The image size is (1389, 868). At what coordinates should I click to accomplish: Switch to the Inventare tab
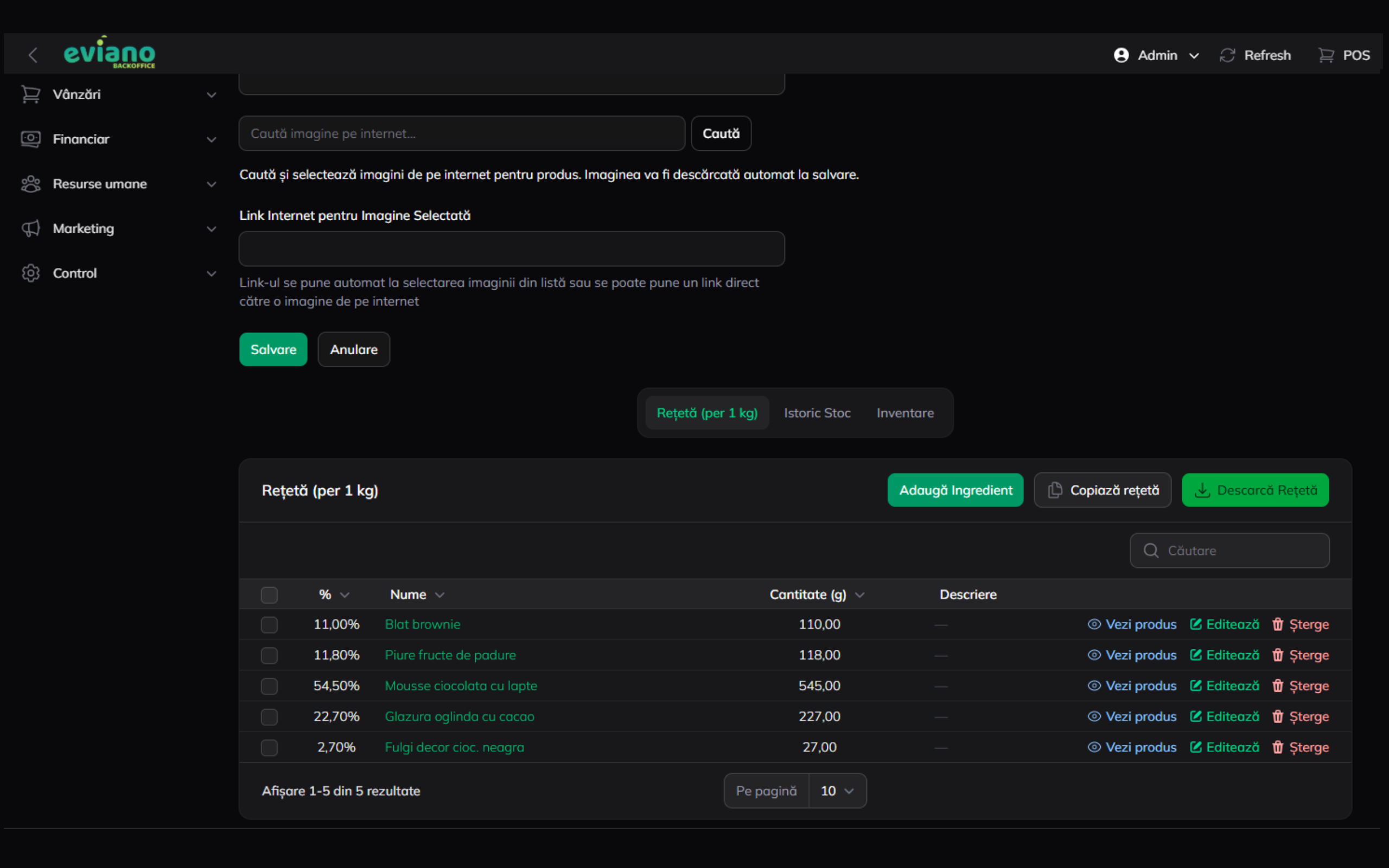coord(905,413)
